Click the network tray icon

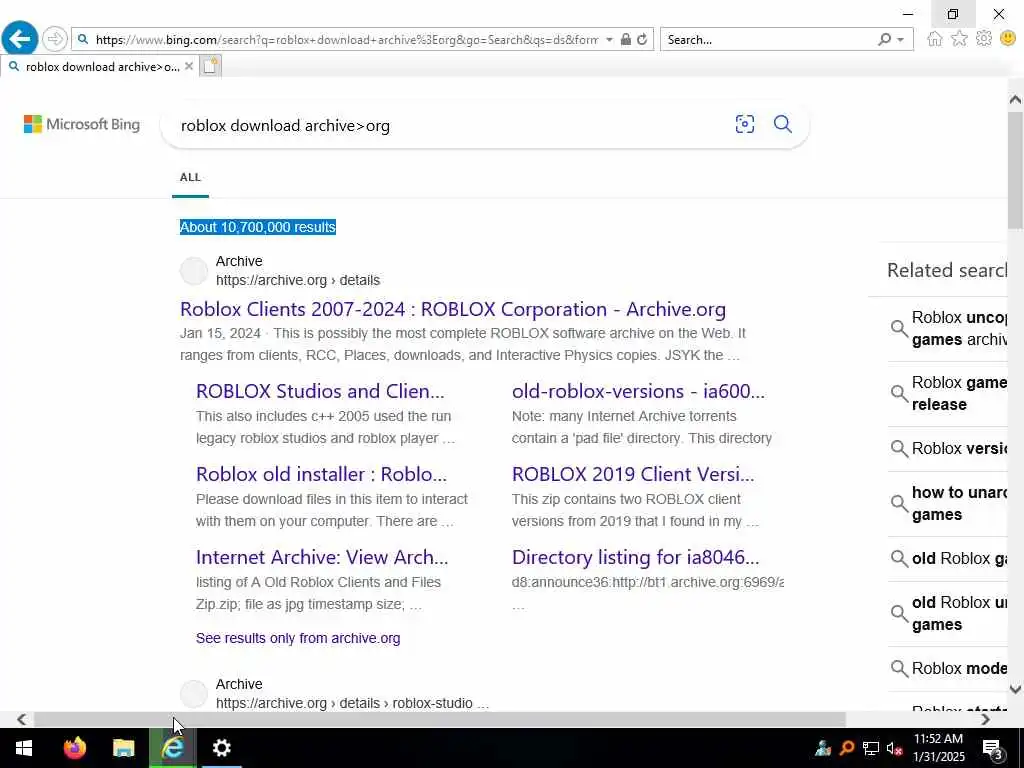(871, 748)
